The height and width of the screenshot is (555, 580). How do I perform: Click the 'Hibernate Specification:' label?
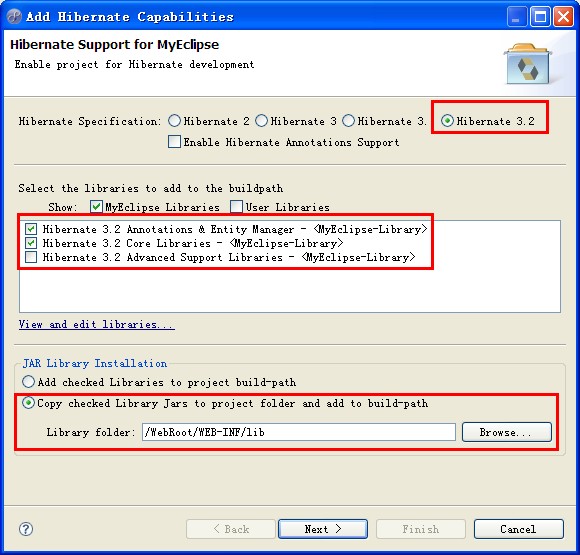[x=90, y=121]
